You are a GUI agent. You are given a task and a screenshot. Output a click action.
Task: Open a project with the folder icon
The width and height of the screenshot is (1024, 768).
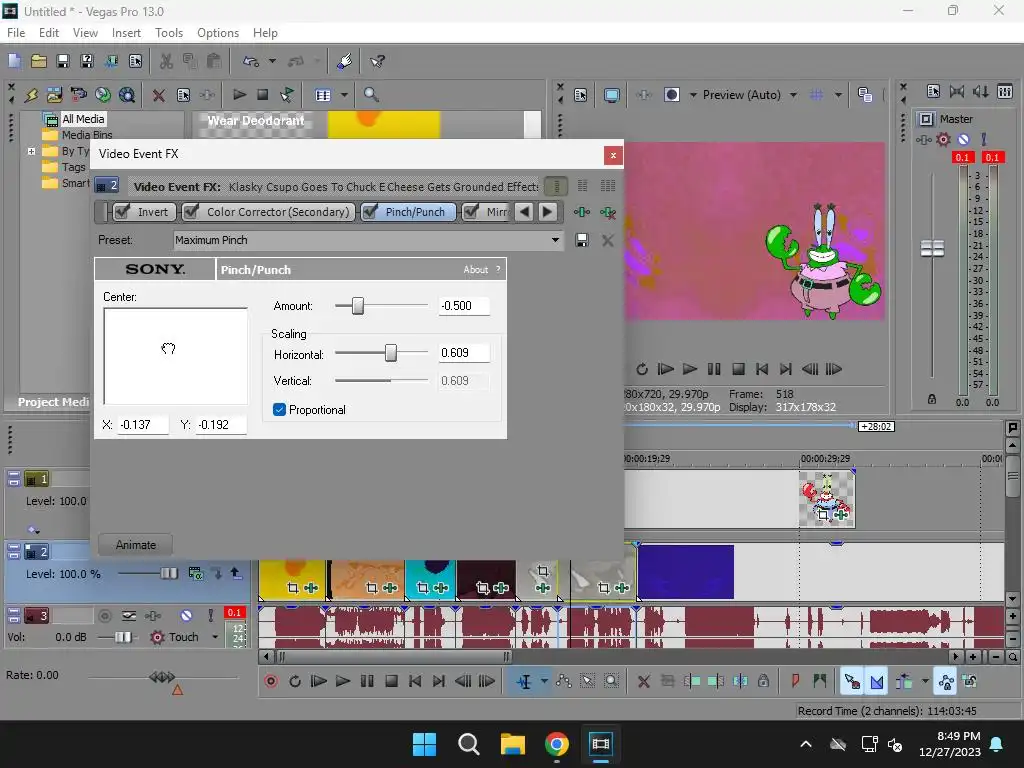click(39, 61)
